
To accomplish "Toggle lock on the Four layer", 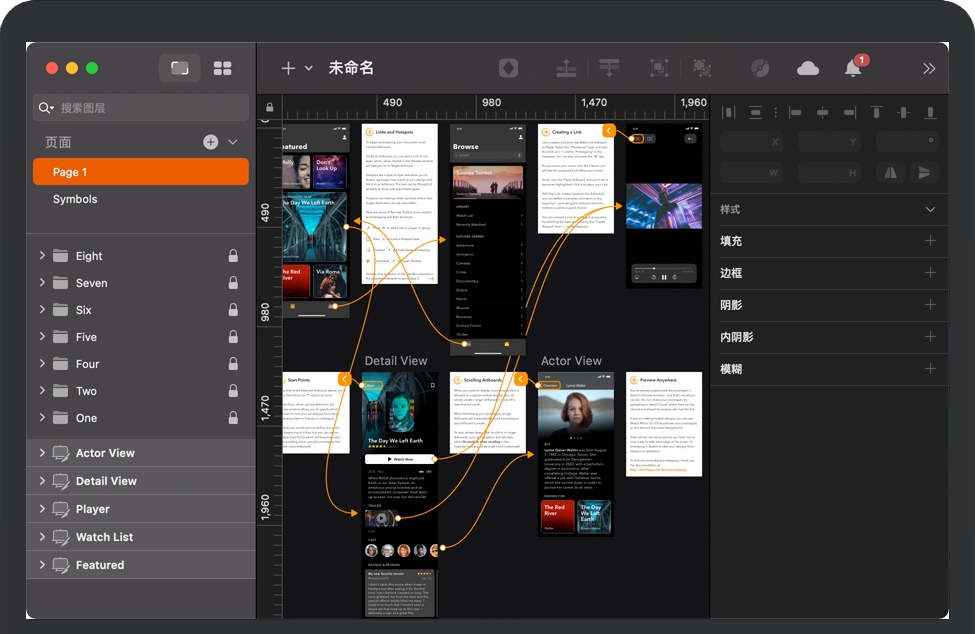I will (233, 364).
